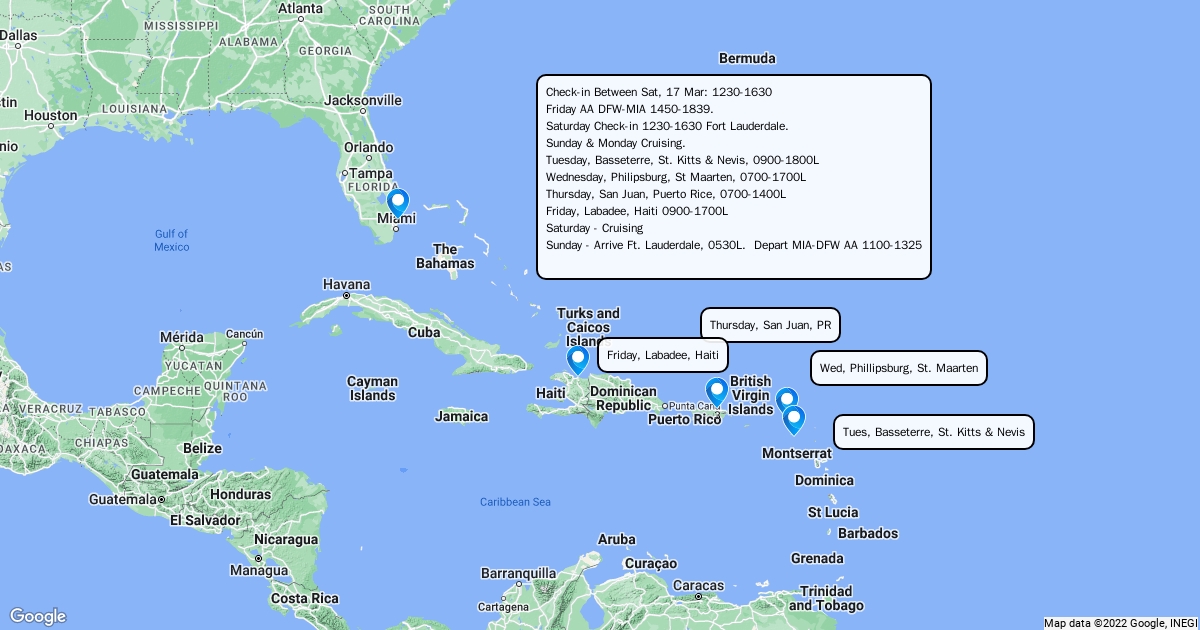Image resolution: width=1200 pixels, height=630 pixels.
Task: Click 'Sunday & Monday Cruising' line
Action: [615, 143]
